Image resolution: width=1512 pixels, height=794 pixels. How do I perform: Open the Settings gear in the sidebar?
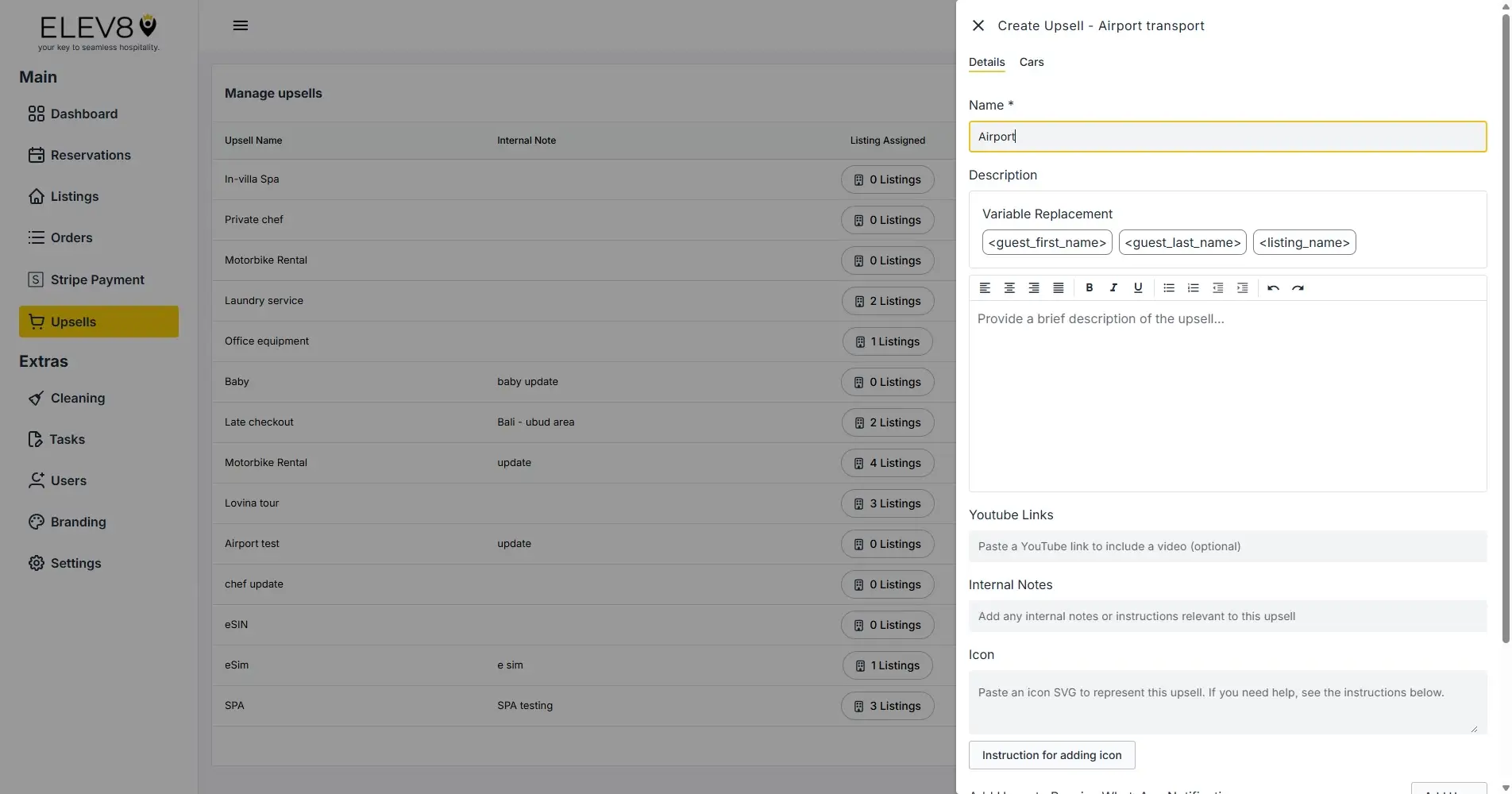pos(37,563)
